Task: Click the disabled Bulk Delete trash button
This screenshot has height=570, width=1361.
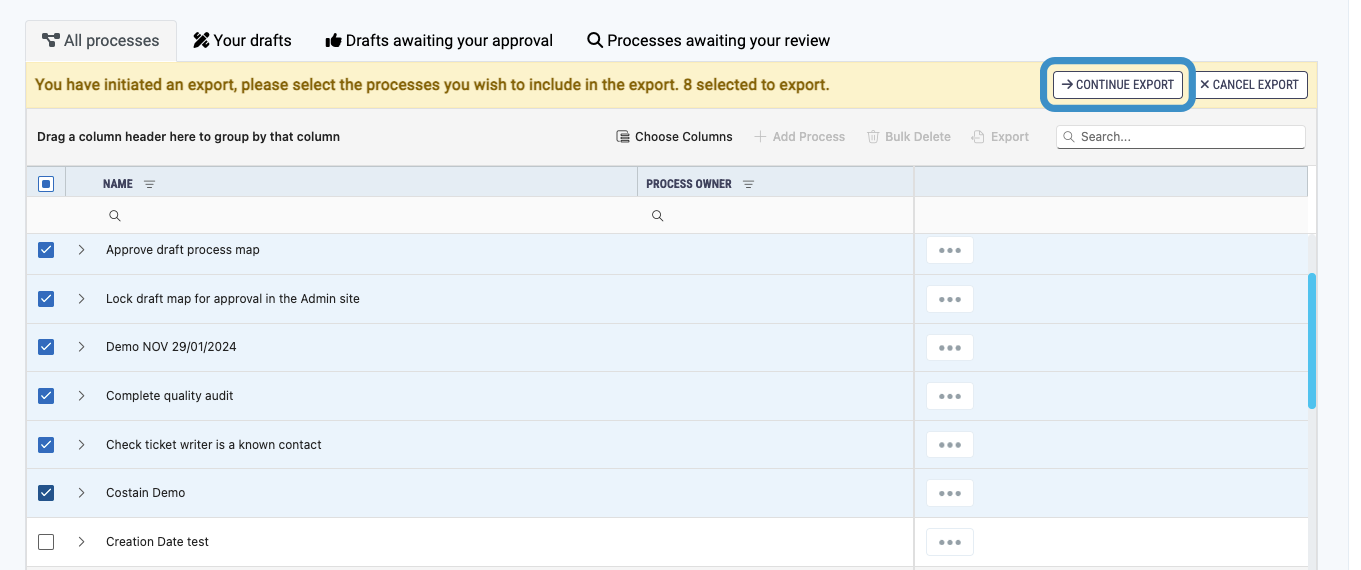Action: (x=908, y=137)
